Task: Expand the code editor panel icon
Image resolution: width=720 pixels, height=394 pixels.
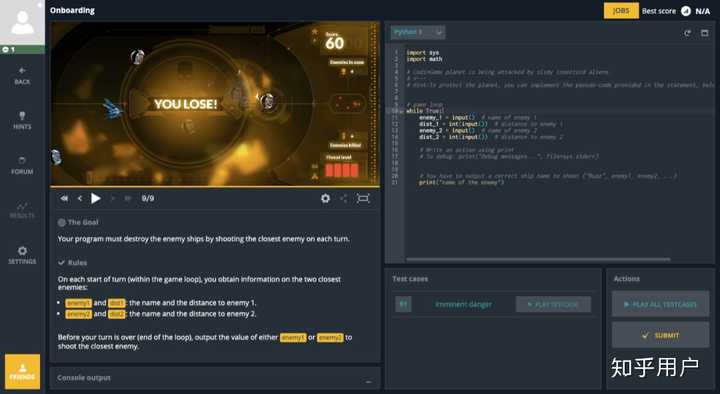Action: pyautogui.click(x=704, y=33)
